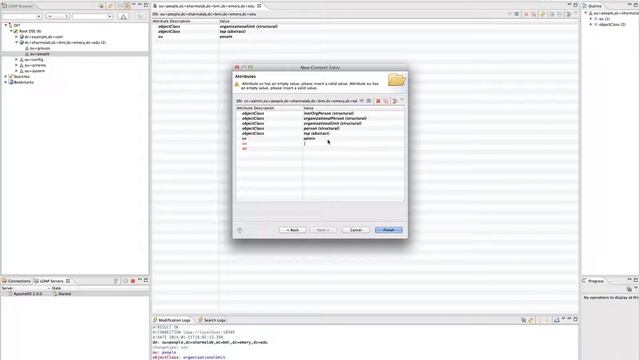This screenshot has width=640, height=360.
Task: Click the Finish button in the dialog
Action: point(389,230)
